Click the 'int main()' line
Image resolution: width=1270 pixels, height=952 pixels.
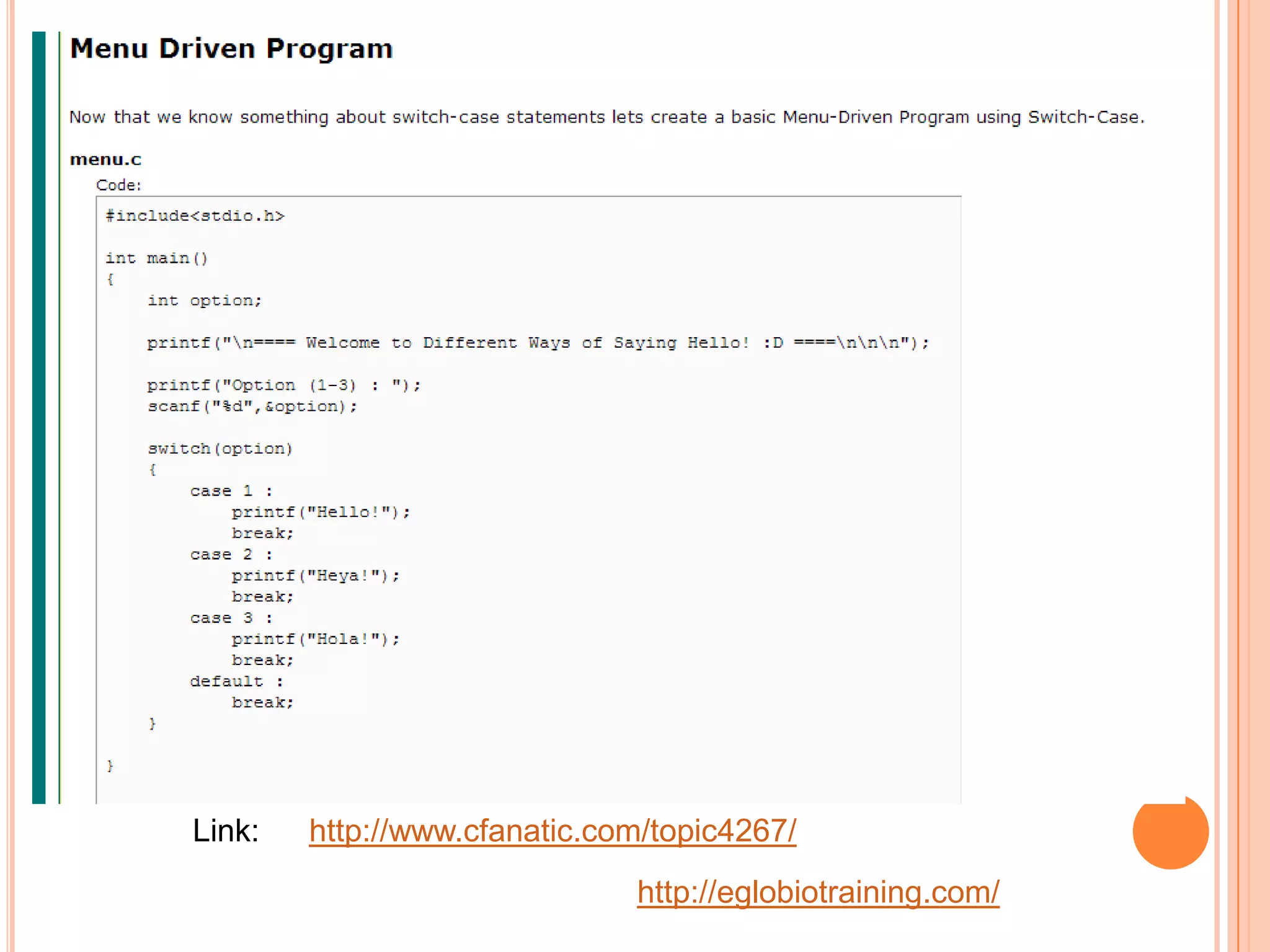tap(156, 258)
